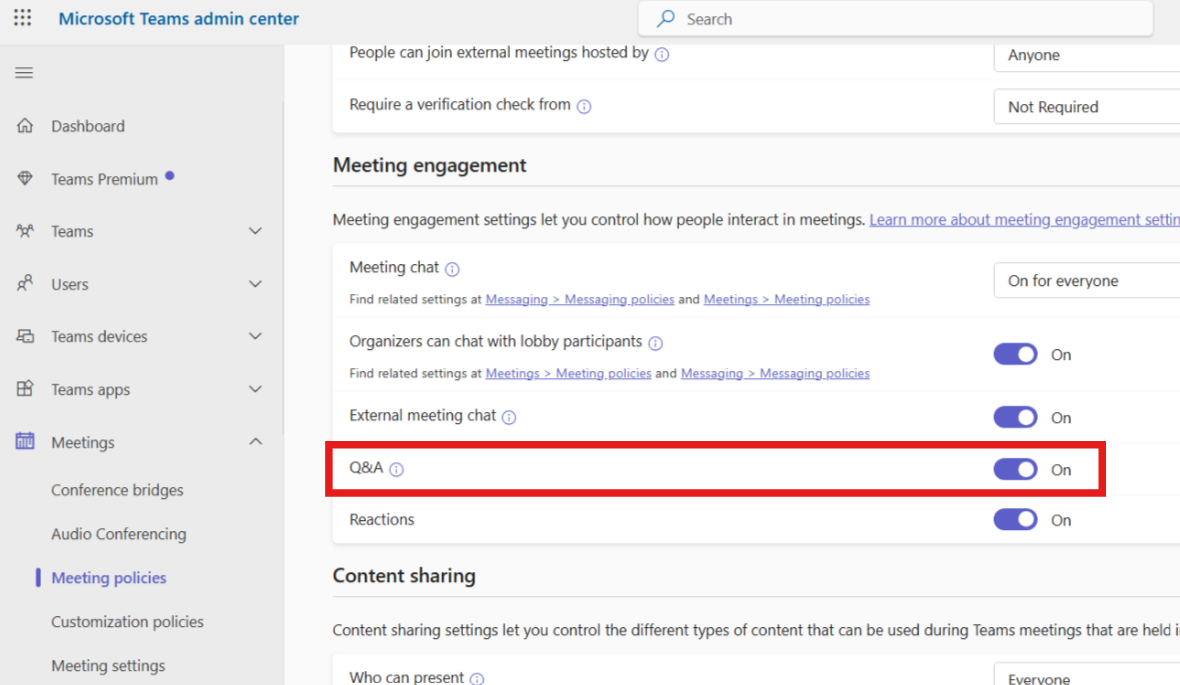Click the Teams devices icon

[25, 336]
